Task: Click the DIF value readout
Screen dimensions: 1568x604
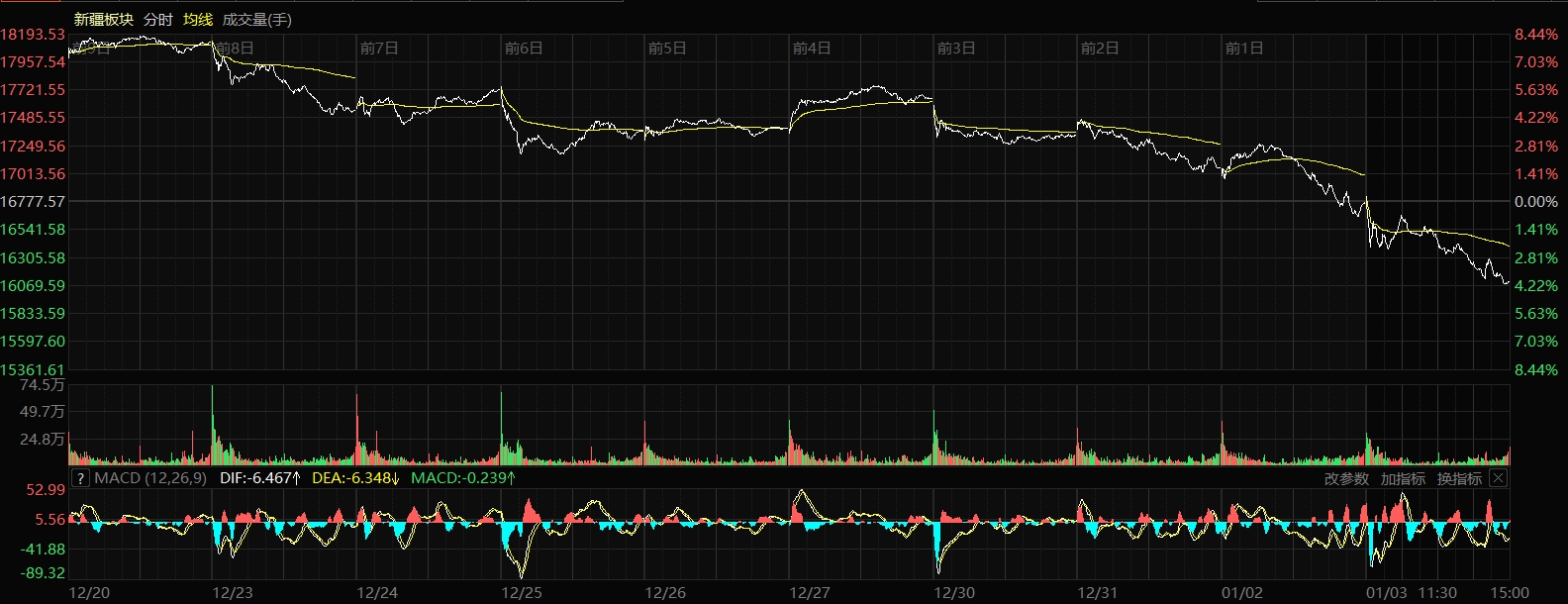Action: coord(260,478)
